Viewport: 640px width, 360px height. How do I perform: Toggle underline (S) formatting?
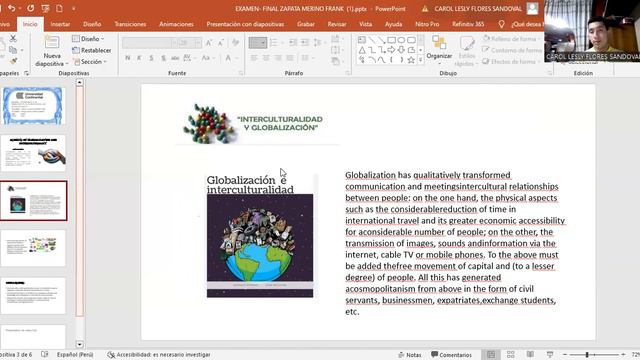coord(151,58)
